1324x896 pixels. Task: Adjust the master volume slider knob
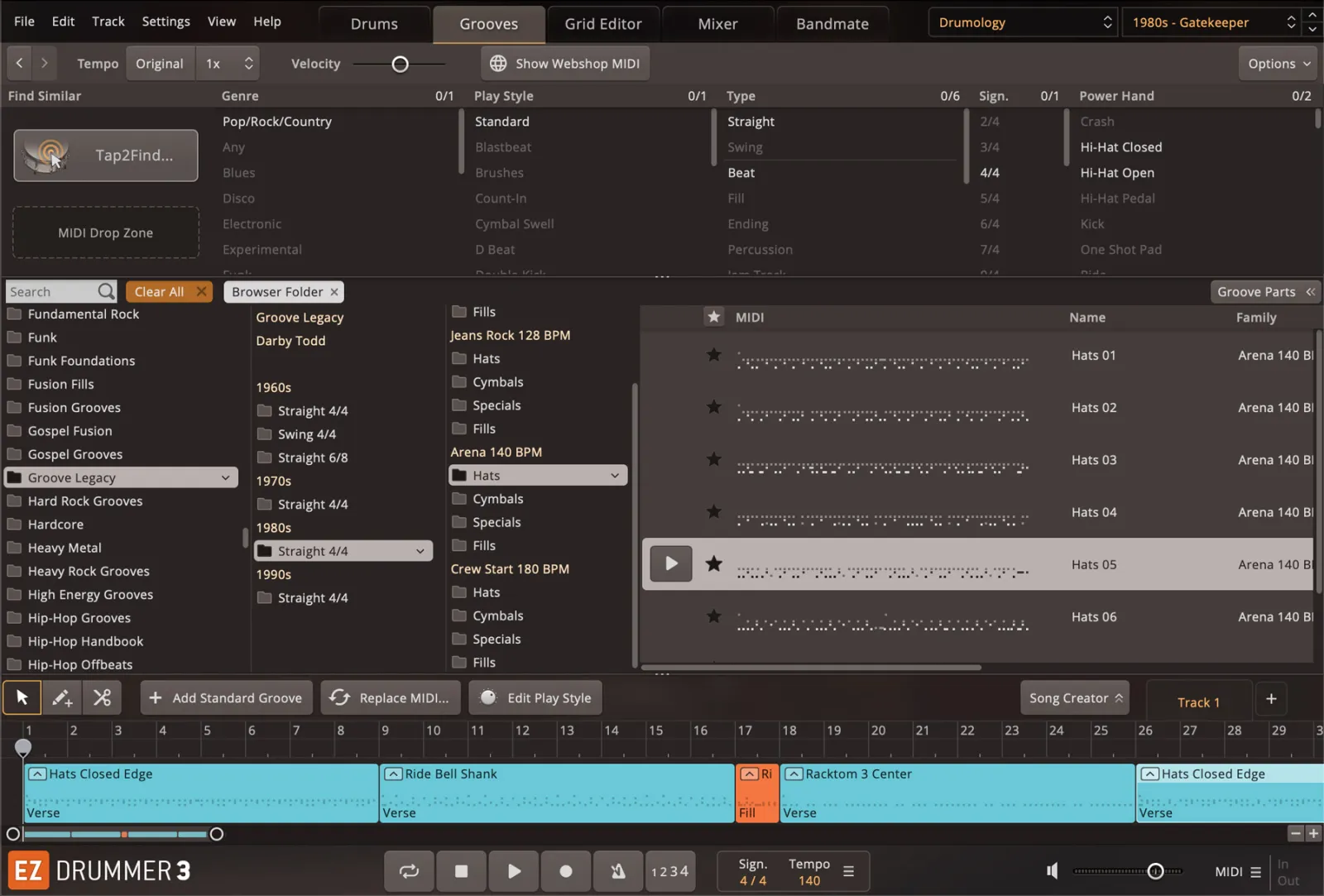tap(1155, 871)
